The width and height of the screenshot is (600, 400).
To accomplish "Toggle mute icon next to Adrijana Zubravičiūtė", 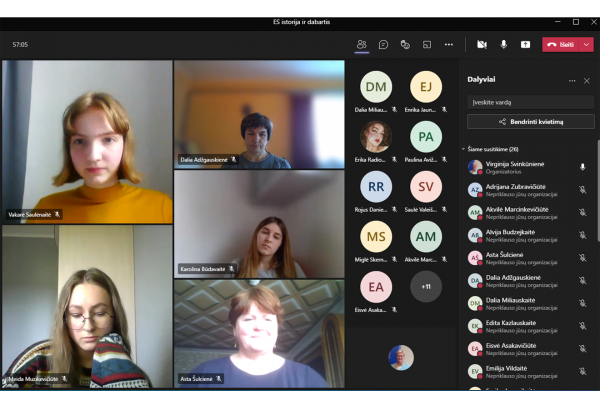I will [x=582, y=190].
